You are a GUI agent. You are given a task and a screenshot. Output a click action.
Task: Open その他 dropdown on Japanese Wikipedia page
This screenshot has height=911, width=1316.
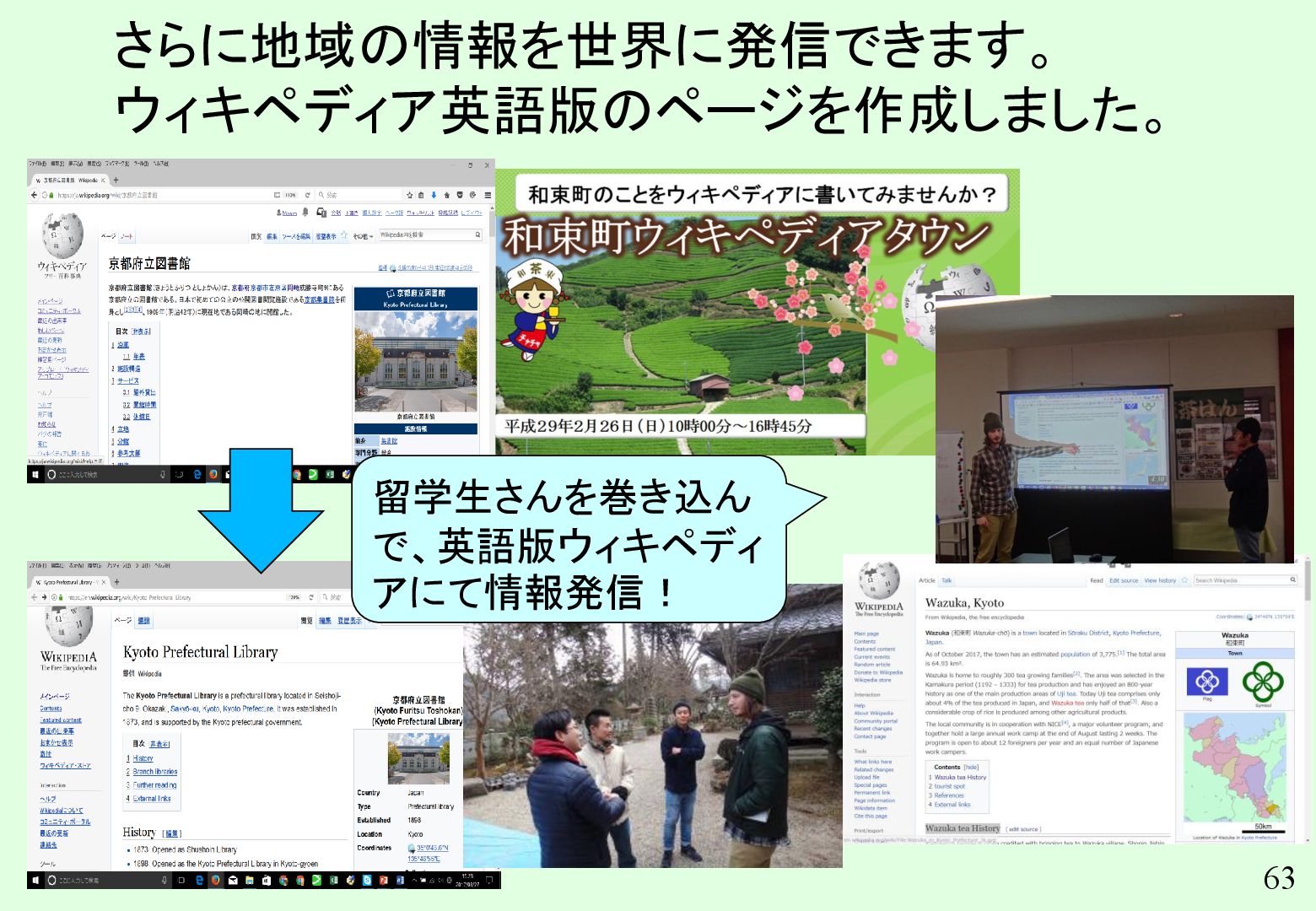pos(364,236)
